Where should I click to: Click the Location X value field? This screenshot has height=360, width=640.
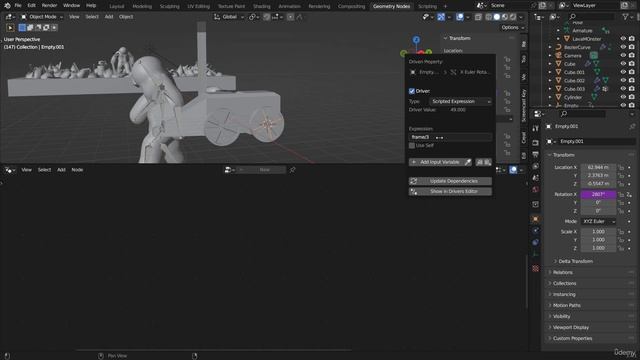pos(598,167)
